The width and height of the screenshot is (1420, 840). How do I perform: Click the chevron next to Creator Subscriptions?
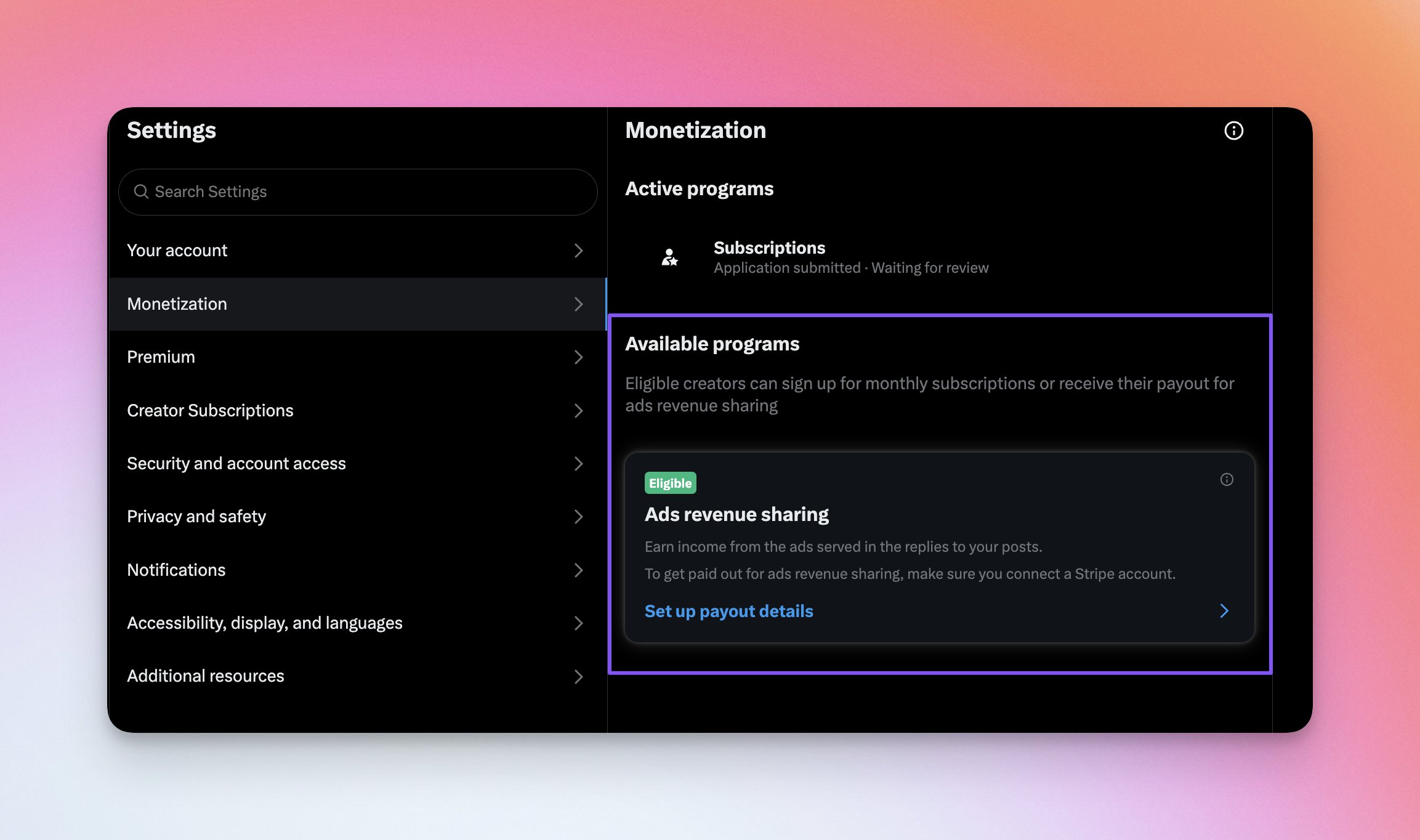(x=578, y=411)
